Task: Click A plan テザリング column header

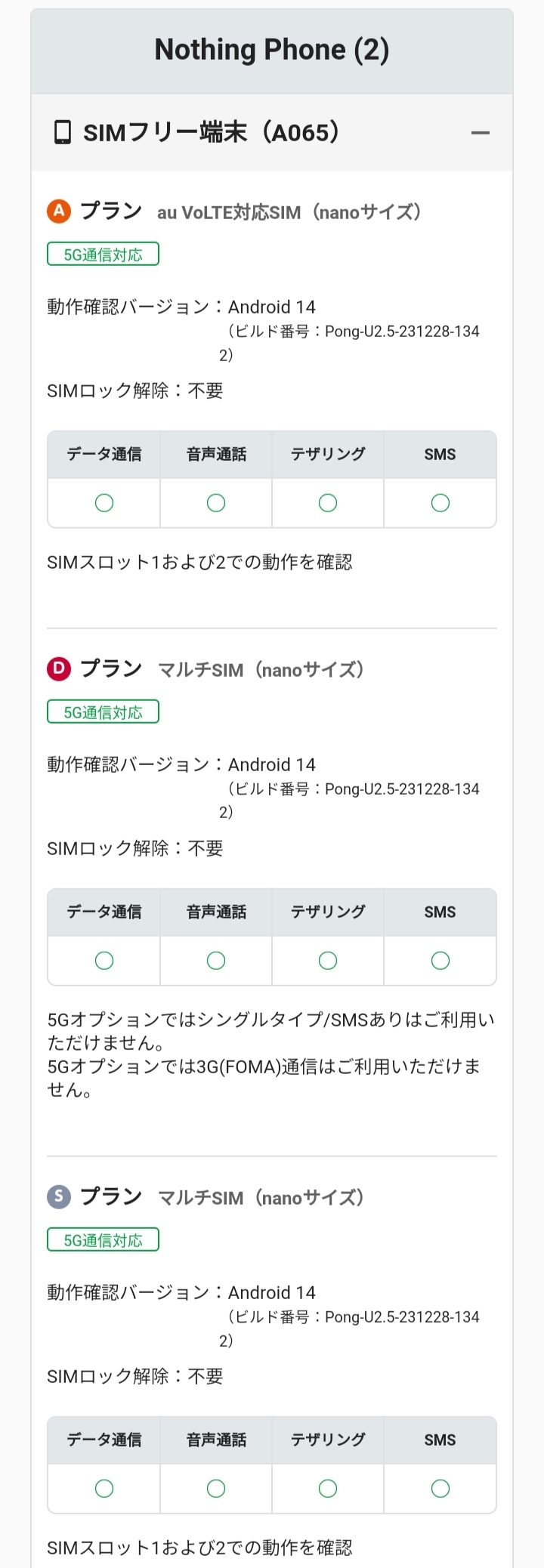Action: (328, 455)
